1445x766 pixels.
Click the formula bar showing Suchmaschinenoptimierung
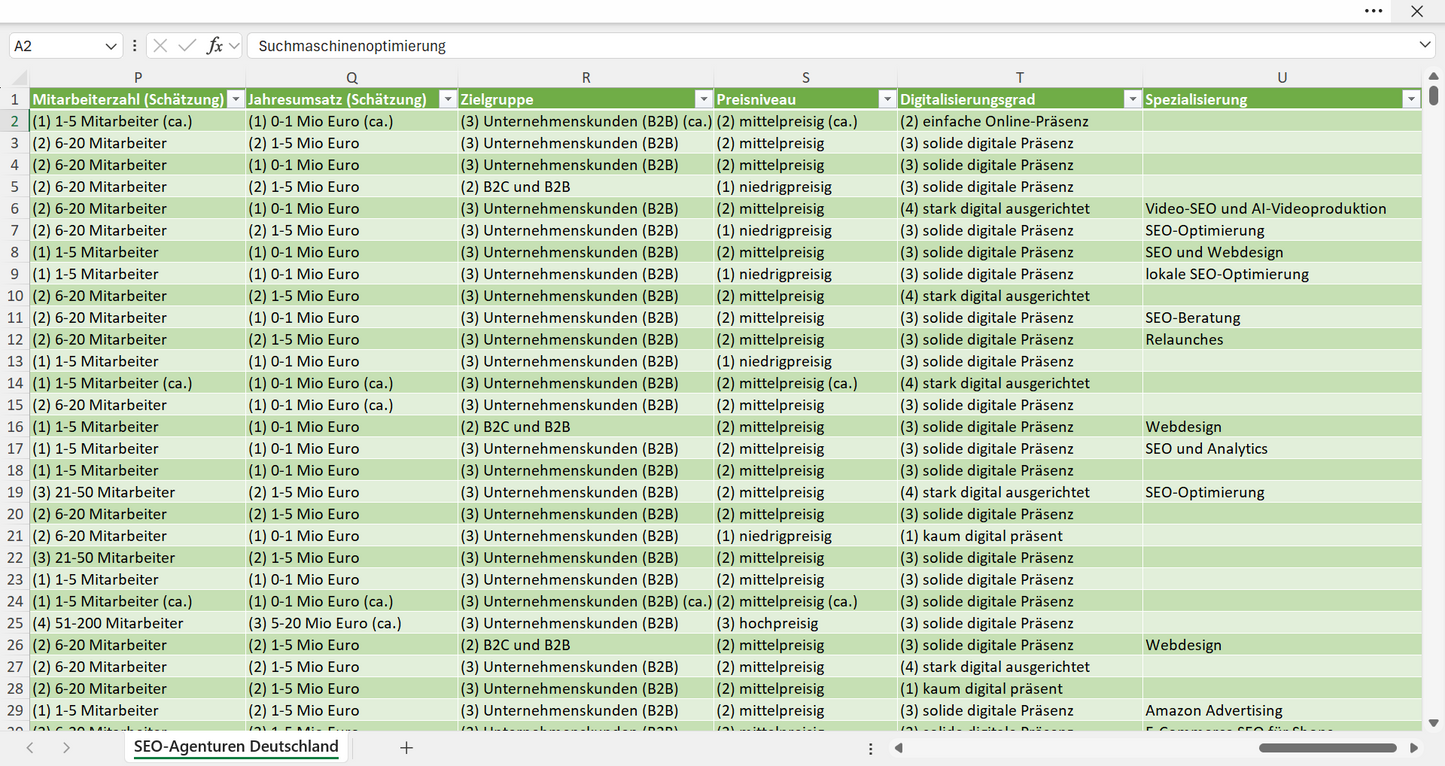834,46
